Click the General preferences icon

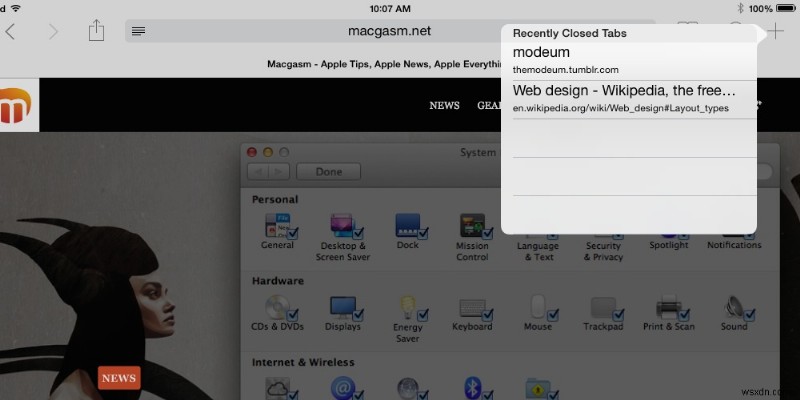[x=276, y=226]
